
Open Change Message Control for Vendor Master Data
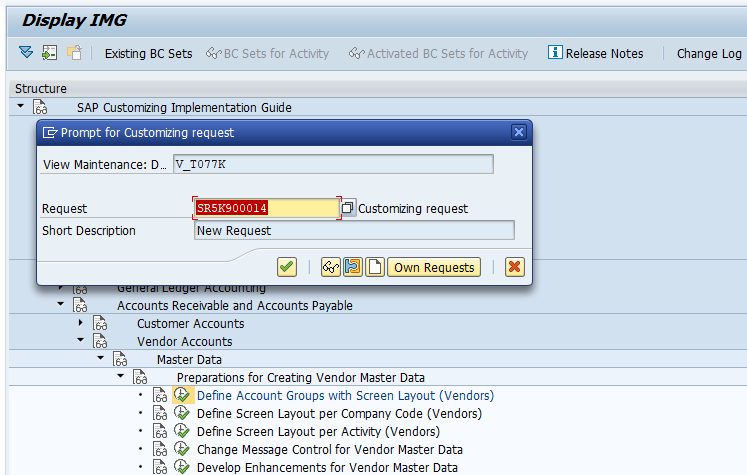pyautogui.click(x=330, y=450)
